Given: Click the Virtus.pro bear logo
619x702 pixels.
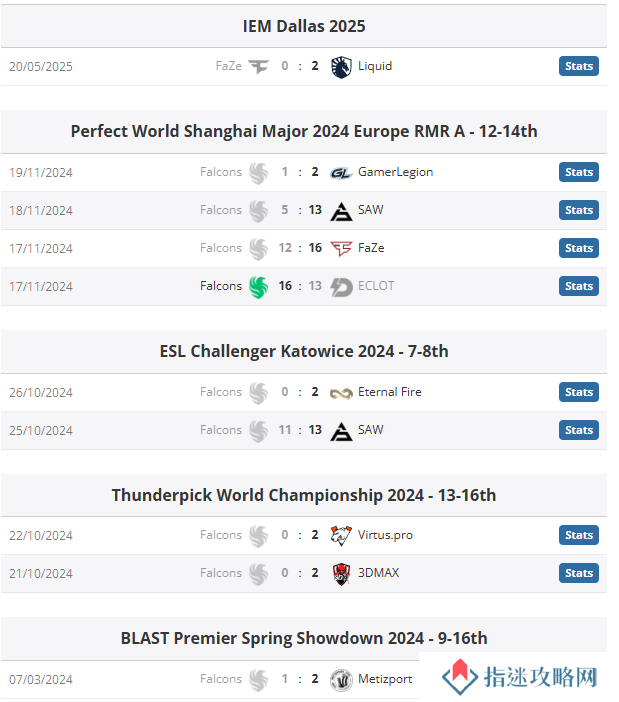Looking at the screenshot, I should click(x=341, y=536).
